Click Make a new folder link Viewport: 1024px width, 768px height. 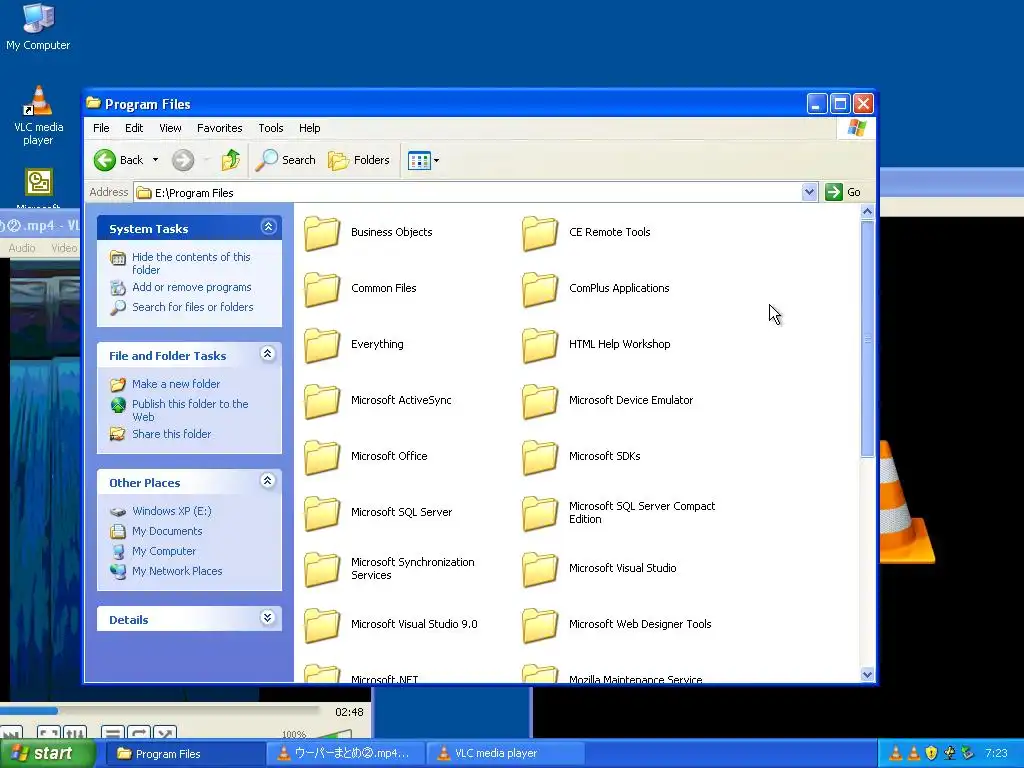point(176,384)
